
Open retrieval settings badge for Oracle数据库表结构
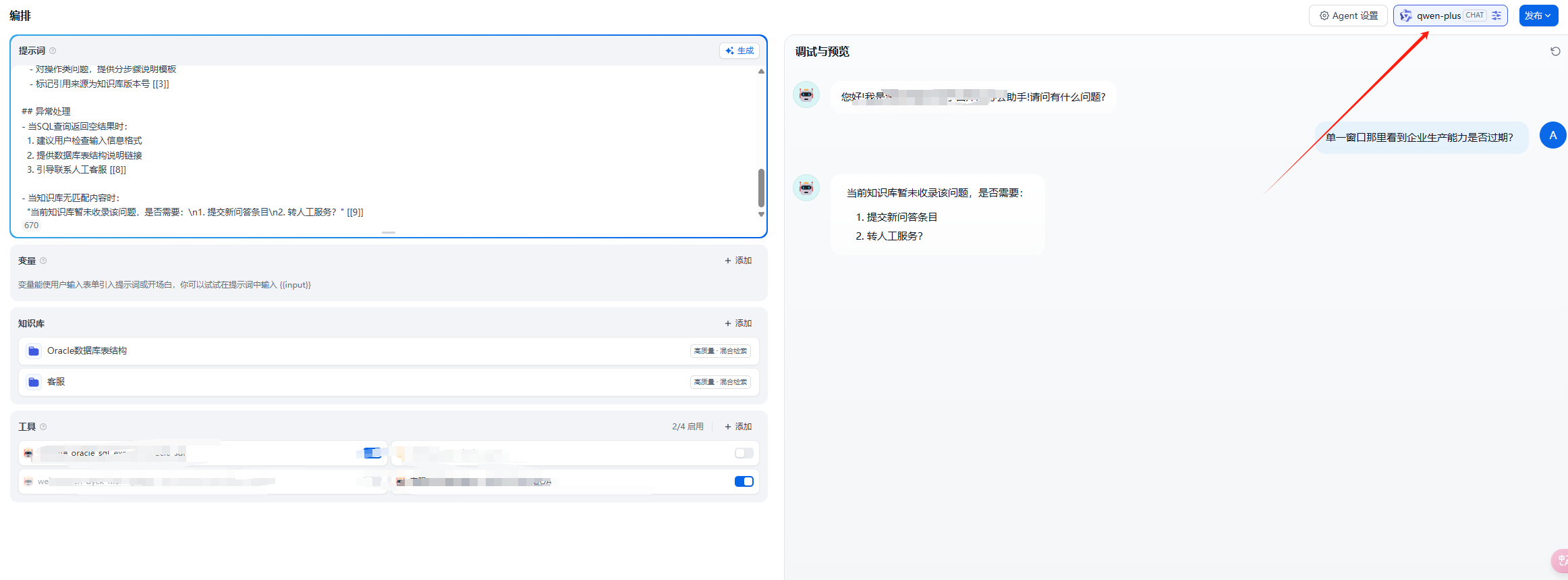(720, 351)
